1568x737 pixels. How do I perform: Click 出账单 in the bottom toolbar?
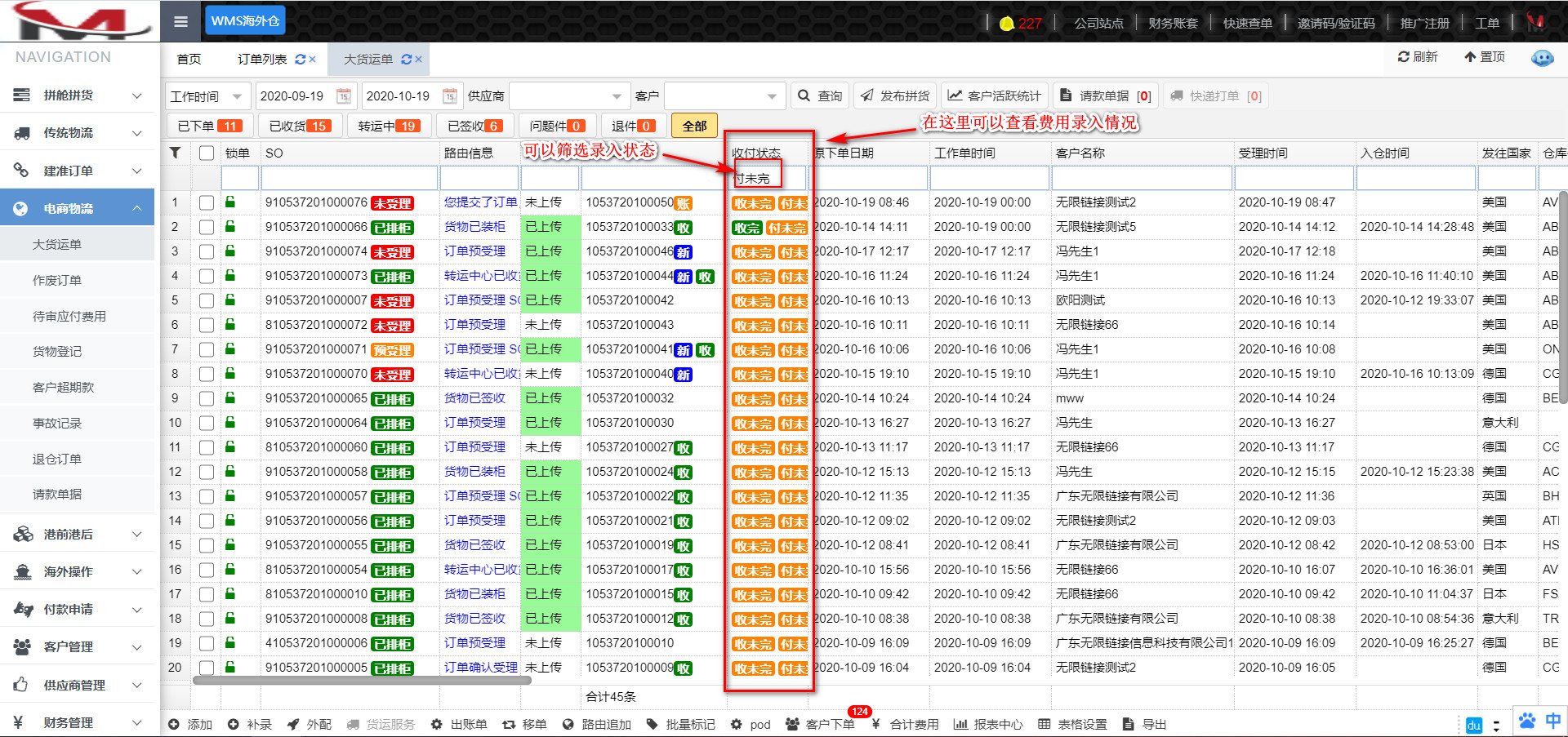coord(459,724)
